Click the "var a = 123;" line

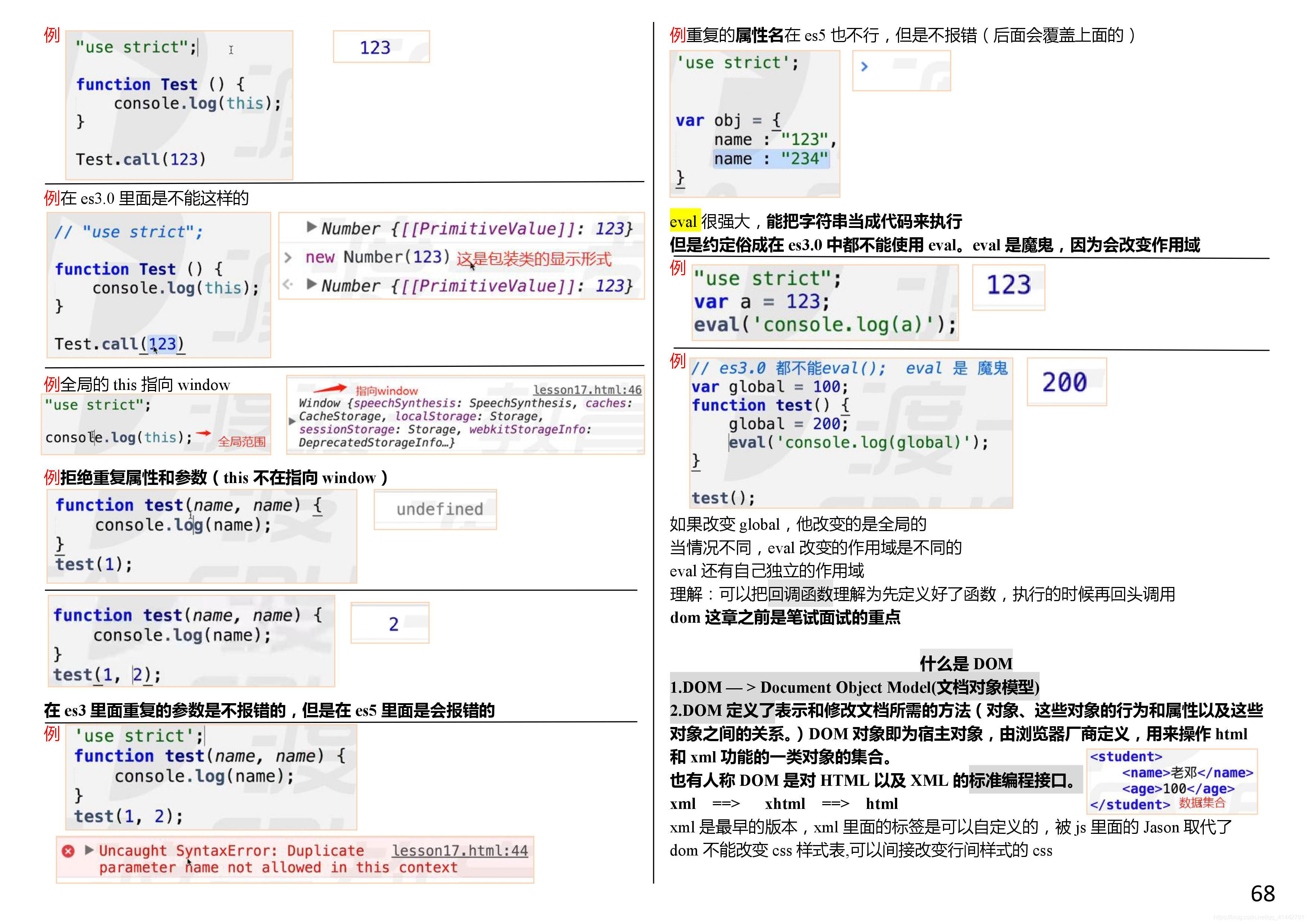[x=761, y=302]
